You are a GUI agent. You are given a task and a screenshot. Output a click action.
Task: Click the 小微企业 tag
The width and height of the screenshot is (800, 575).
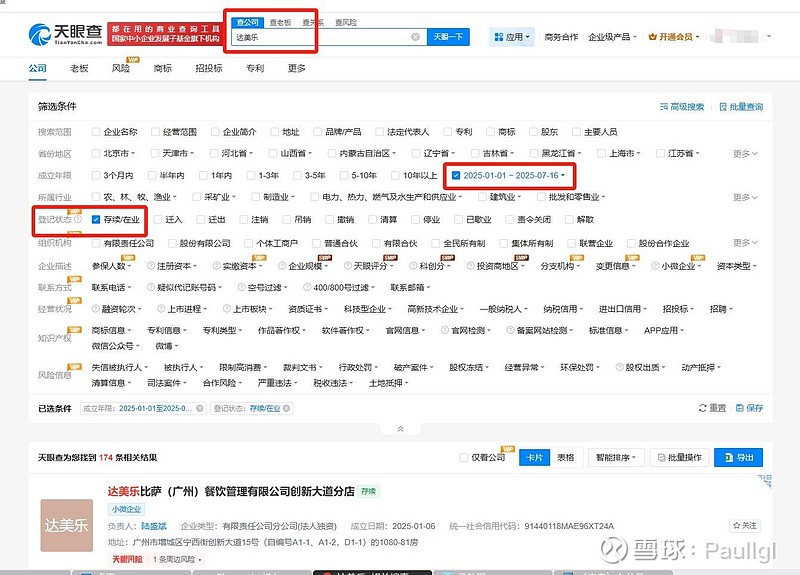tap(126, 509)
